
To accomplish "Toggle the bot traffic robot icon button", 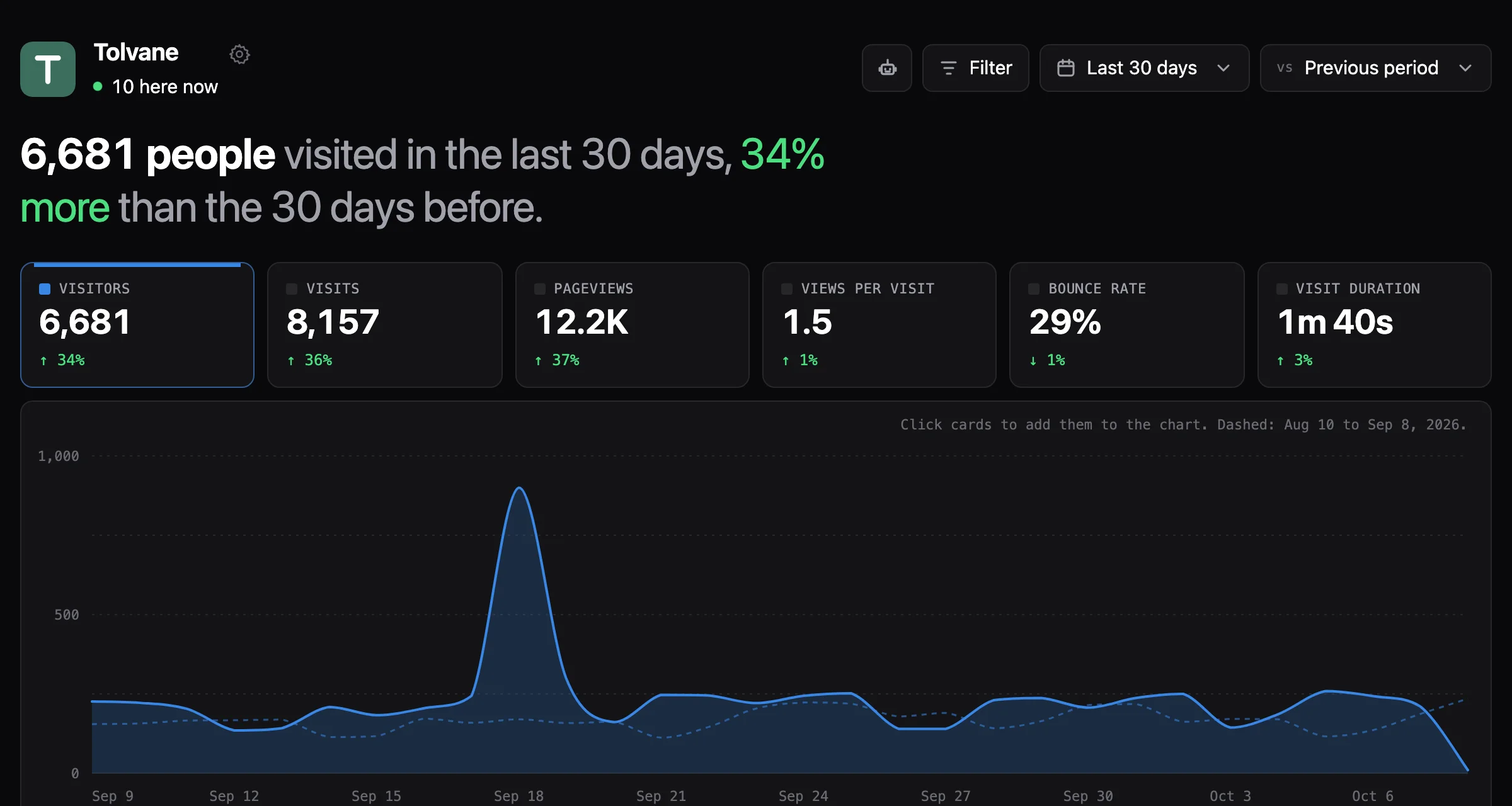I will tap(887, 68).
